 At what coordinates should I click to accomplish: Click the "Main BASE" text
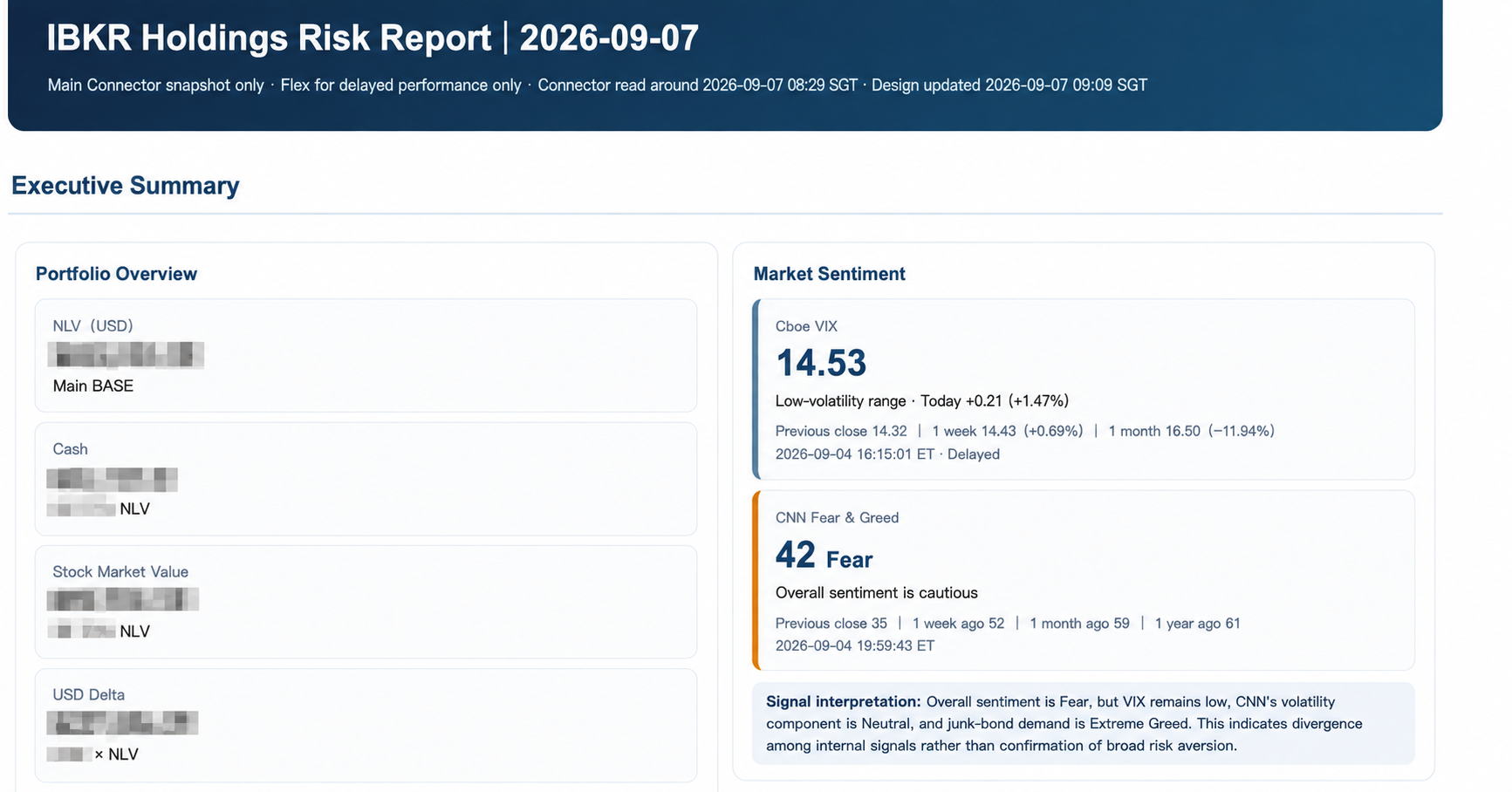(x=92, y=386)
